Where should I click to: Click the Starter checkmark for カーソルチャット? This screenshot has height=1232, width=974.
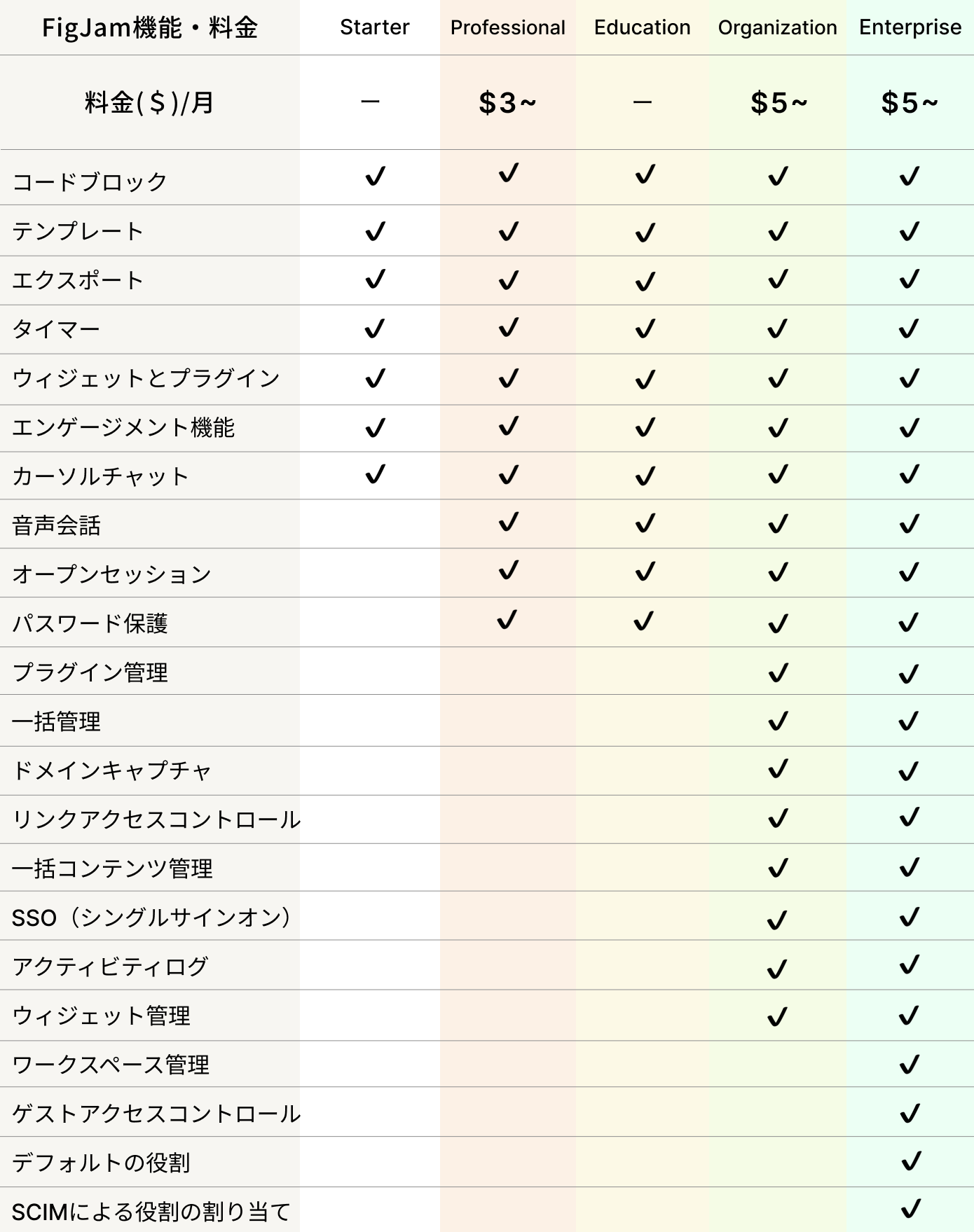click(x=376, y=474)
